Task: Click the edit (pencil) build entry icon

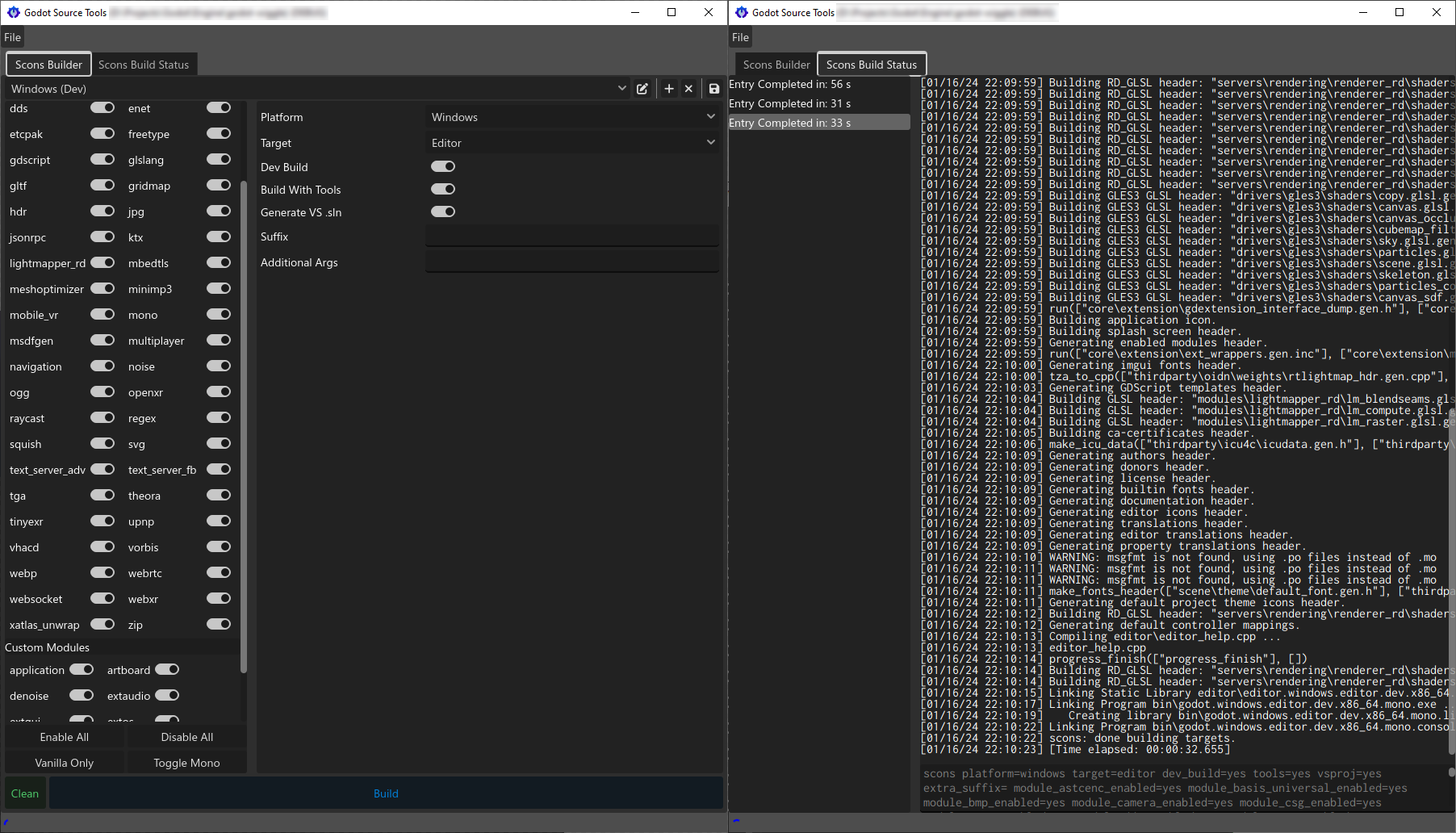Action: point(642,89)
